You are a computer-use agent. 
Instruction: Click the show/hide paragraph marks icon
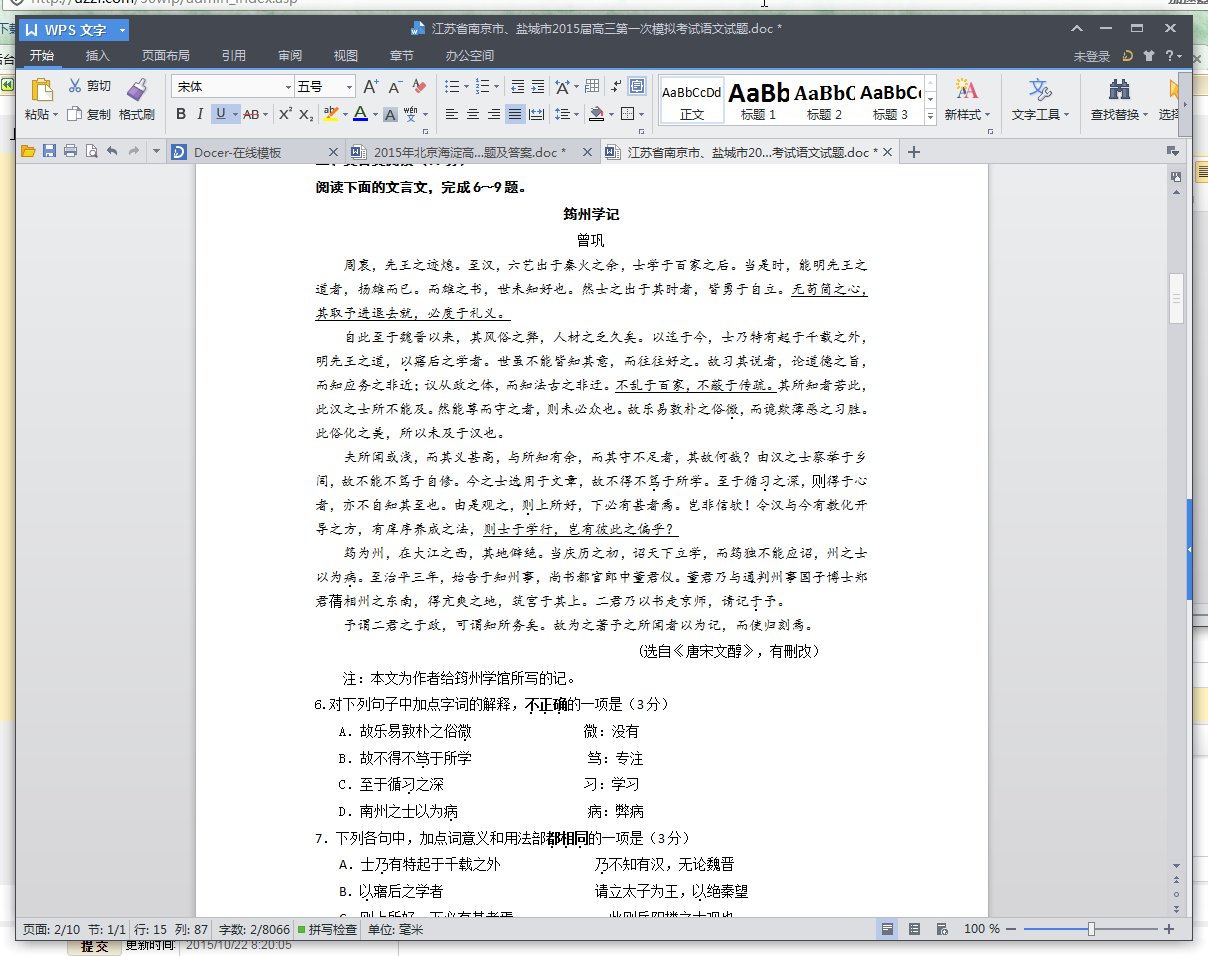click(x=615, y=87)
